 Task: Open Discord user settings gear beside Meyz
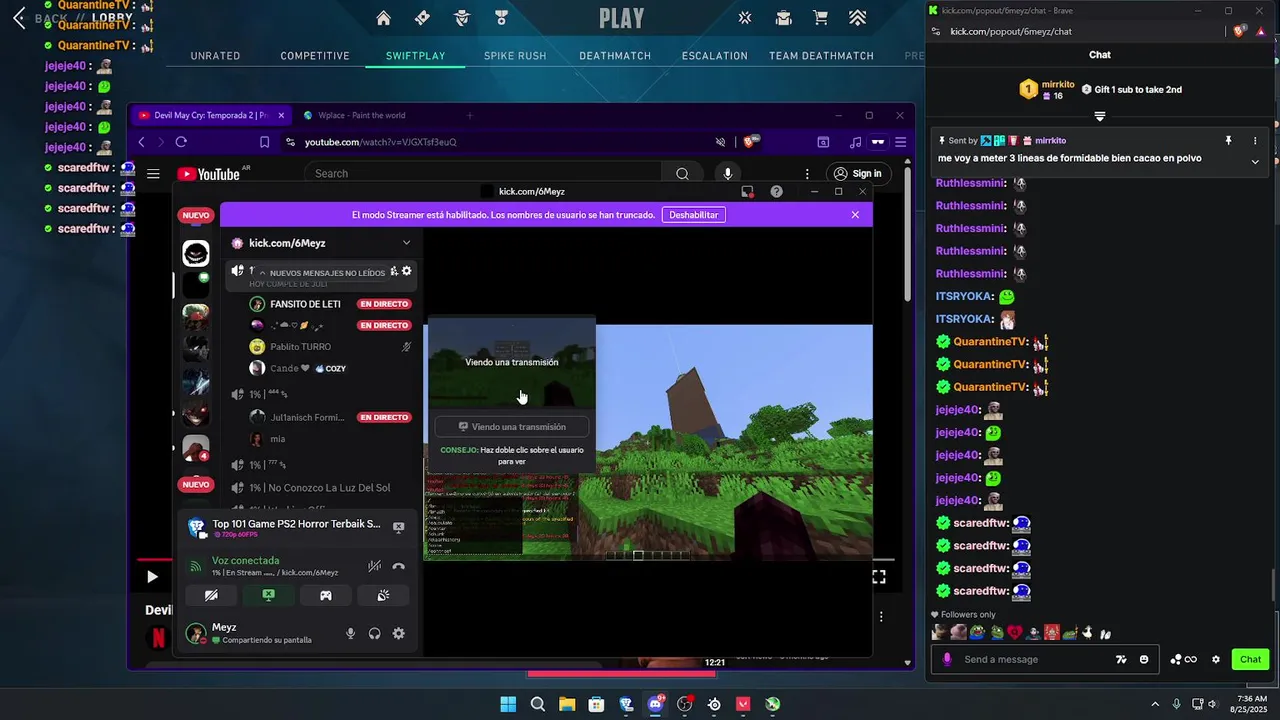point(398,633)
